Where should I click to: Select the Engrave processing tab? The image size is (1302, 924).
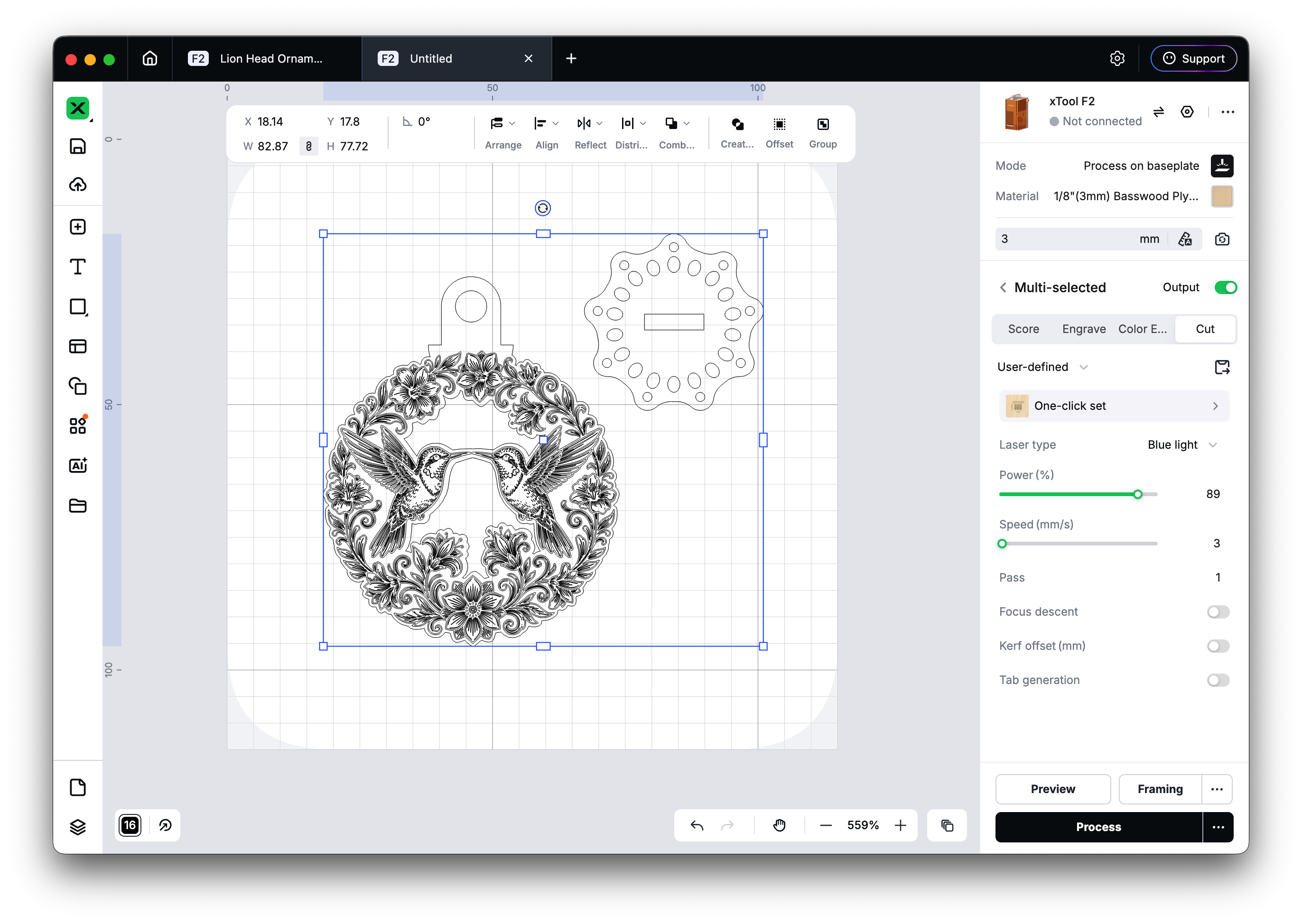1083,329
